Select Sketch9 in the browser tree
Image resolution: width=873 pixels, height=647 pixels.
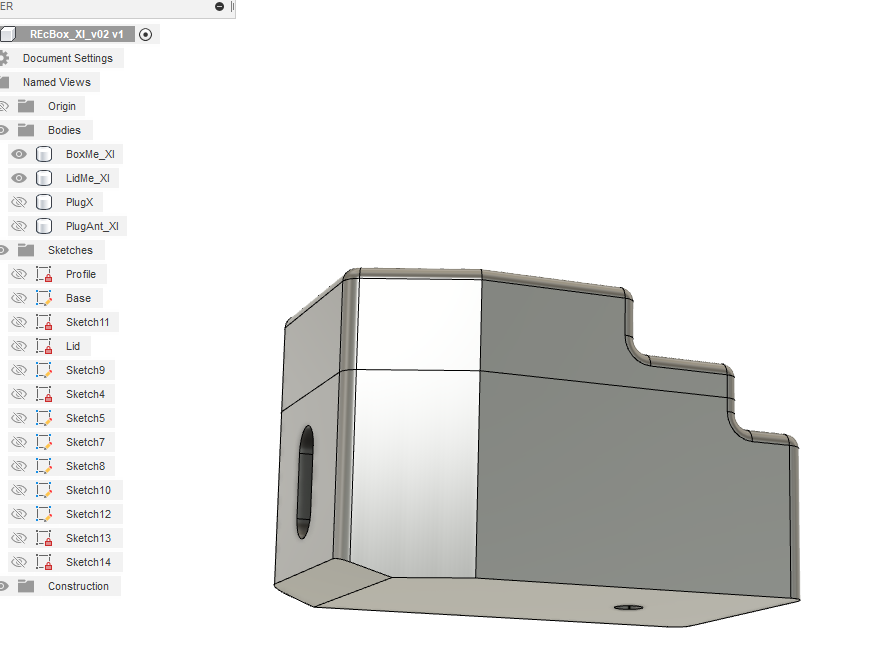[85, 370]
